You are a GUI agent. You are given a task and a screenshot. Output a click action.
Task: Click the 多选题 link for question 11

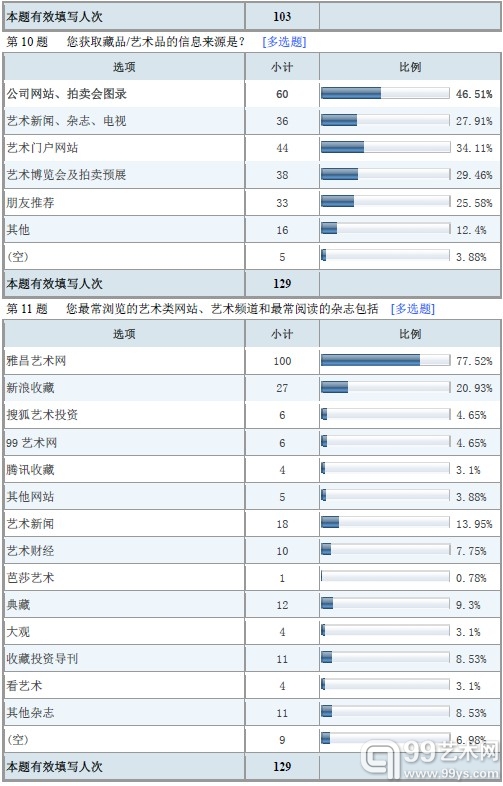point(412,309)
